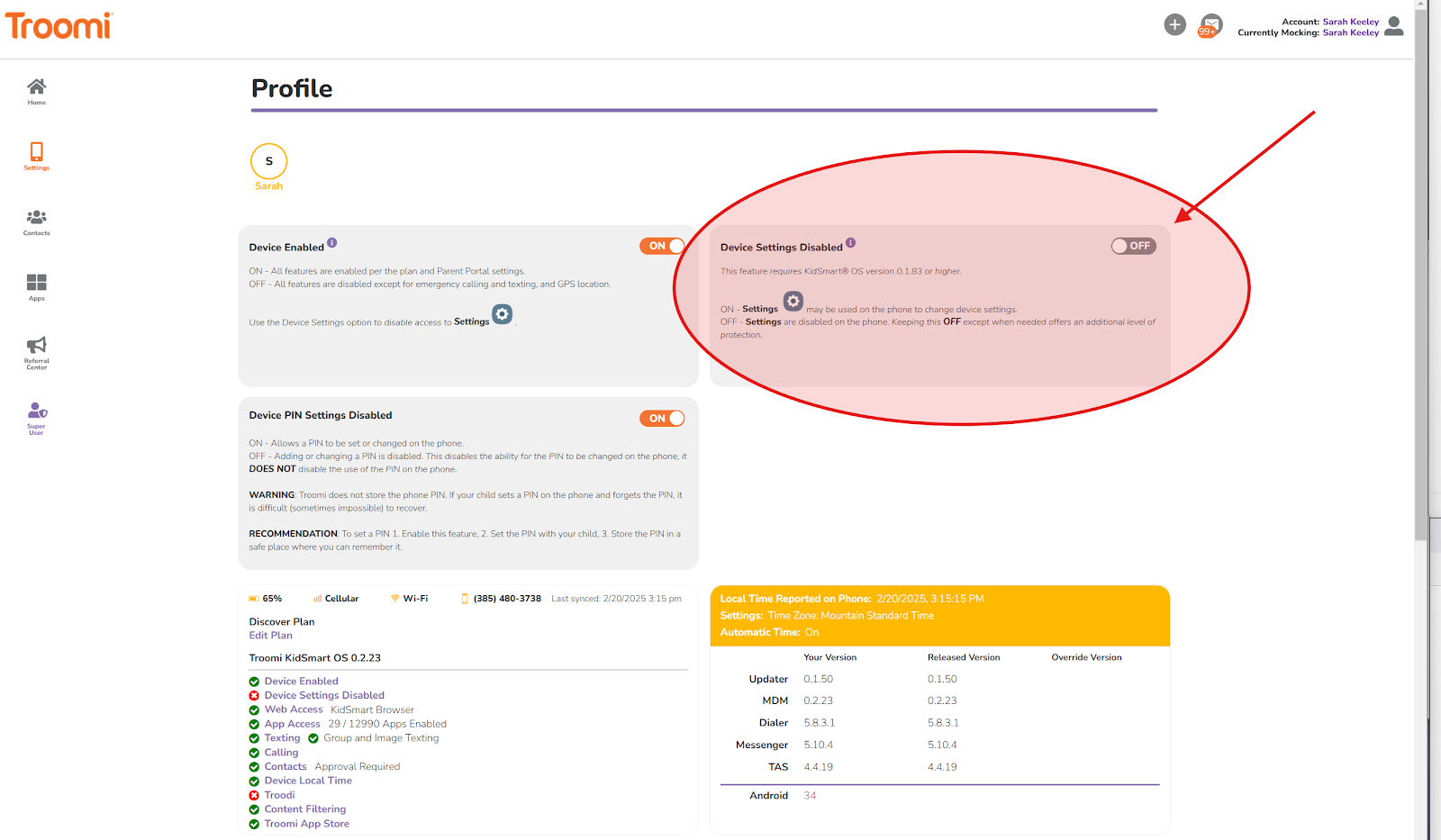Click green check icon beside Web Access
Viewport: 1441px width, 840px height.
254,710
